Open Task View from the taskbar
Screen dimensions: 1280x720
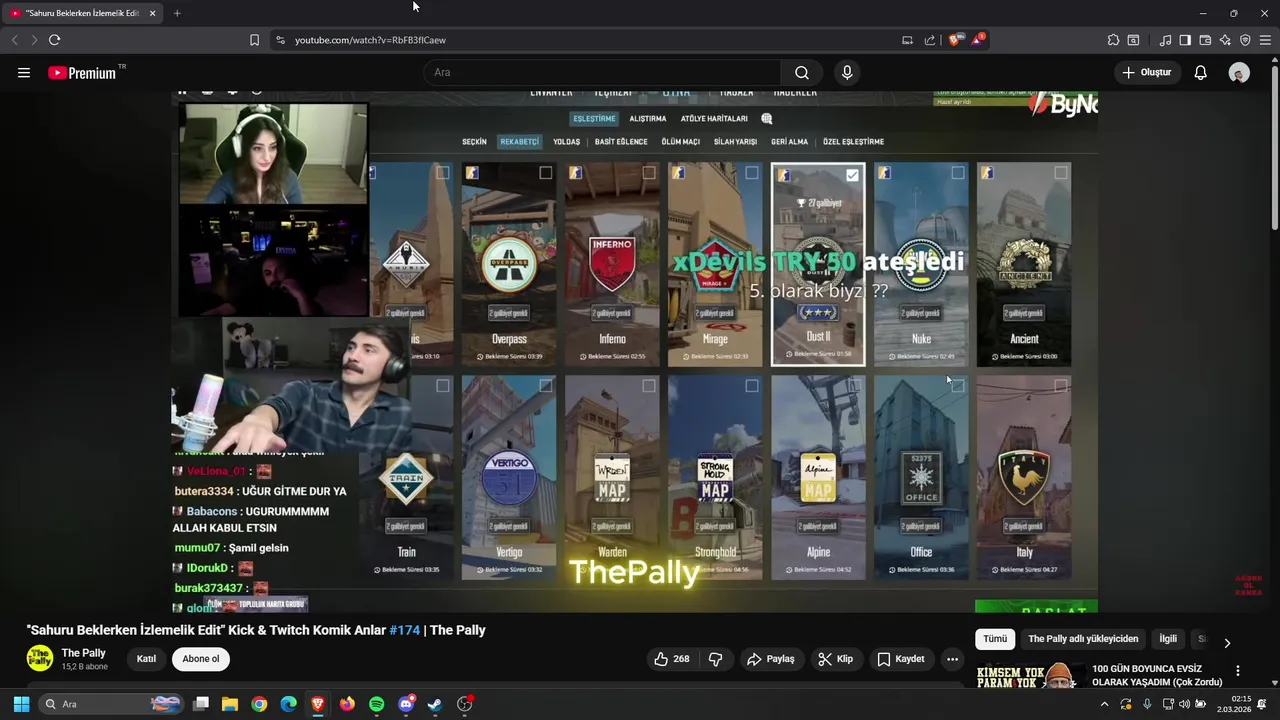(201, 704)
